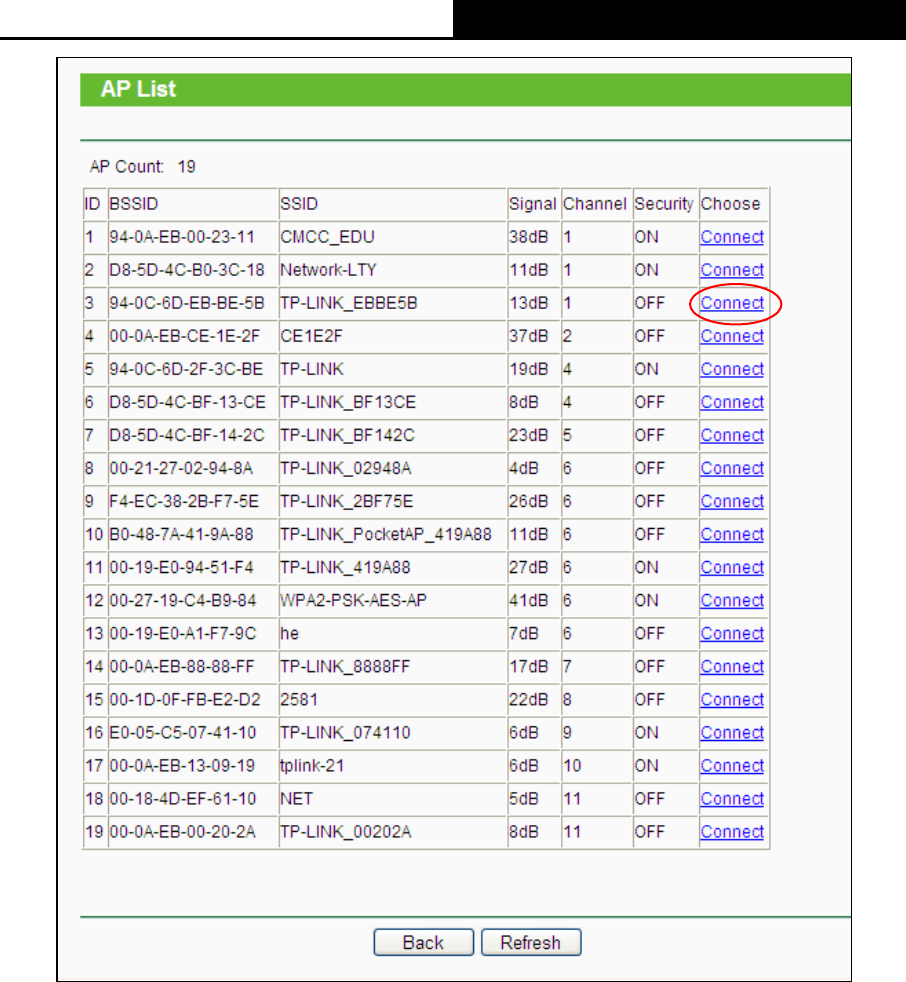Select the BSSID column header

133,204
